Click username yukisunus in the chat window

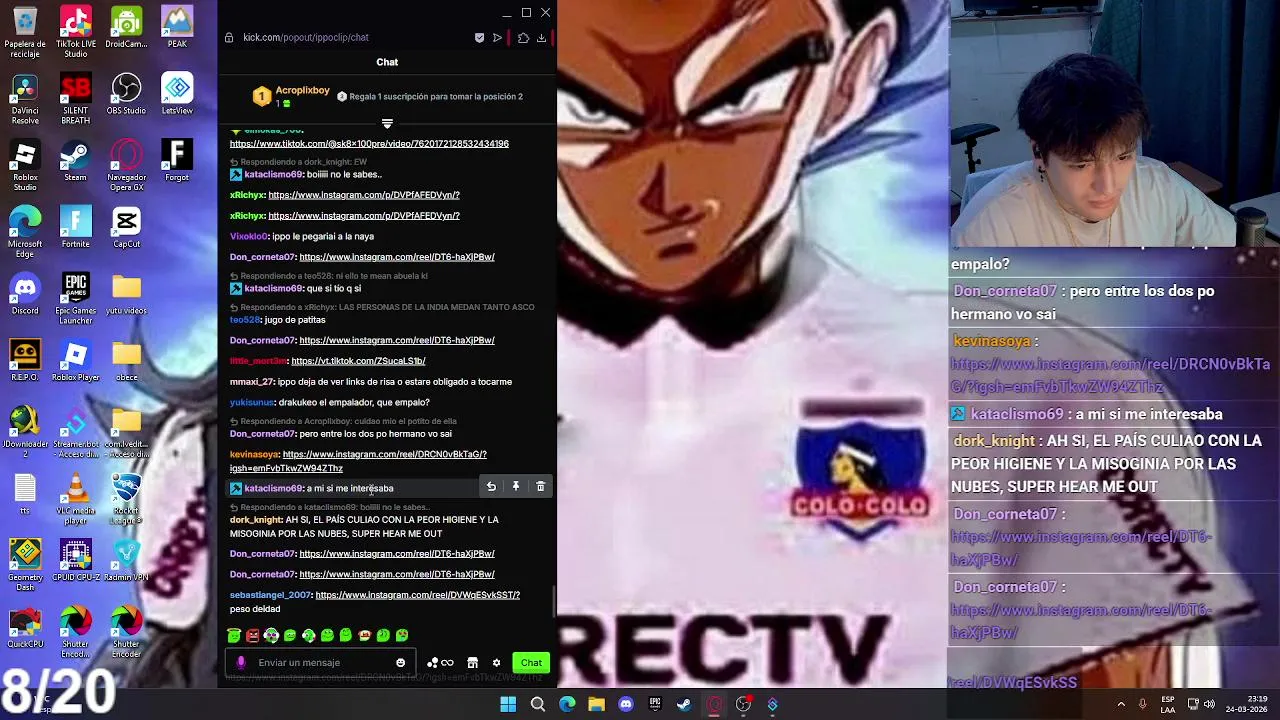pos(252,402)
